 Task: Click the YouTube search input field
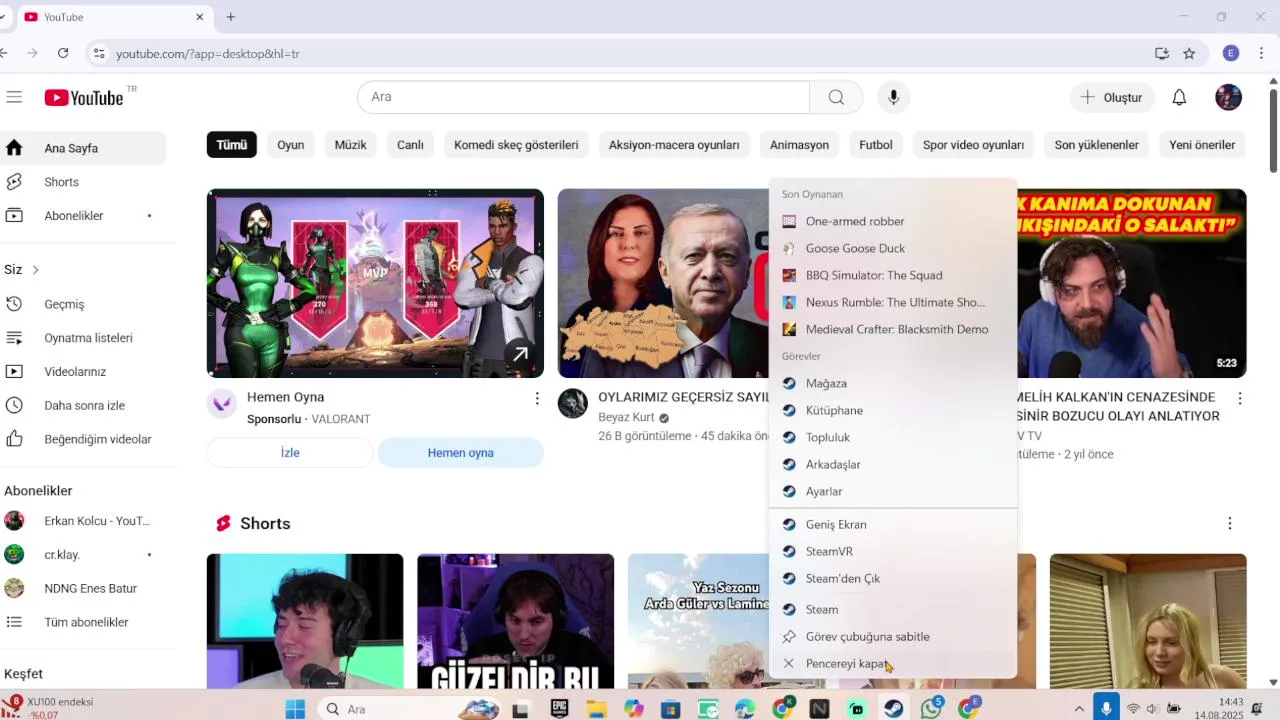pos(583,97)
